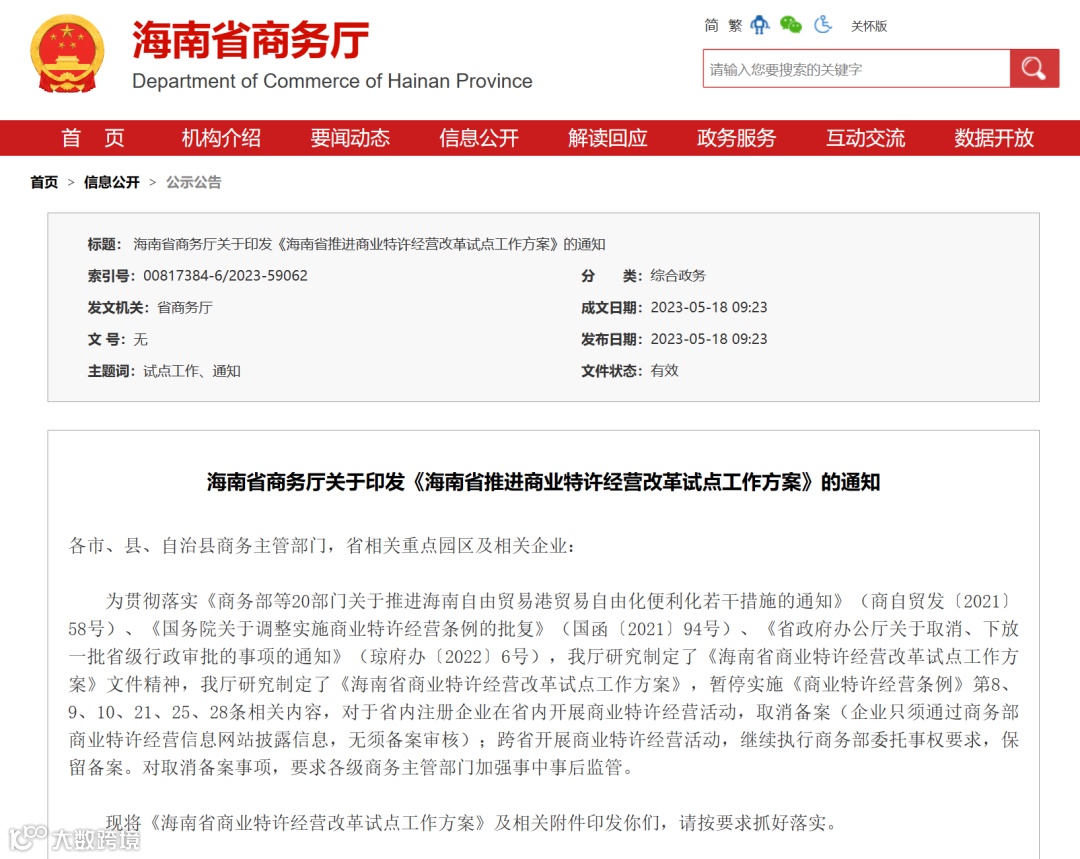Image resolution: width=1080 pixels, height=859 pixels.
Task: Open the 政务服务 menu item
Action: tap(736, 138)
